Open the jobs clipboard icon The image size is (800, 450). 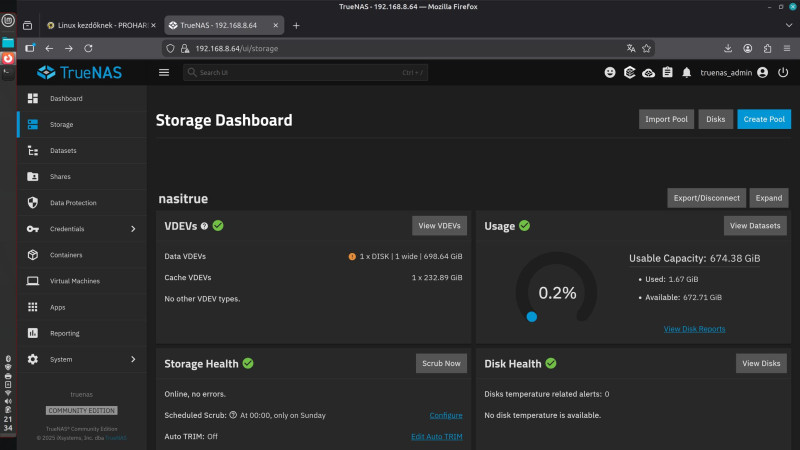click(x=667, y=72)
